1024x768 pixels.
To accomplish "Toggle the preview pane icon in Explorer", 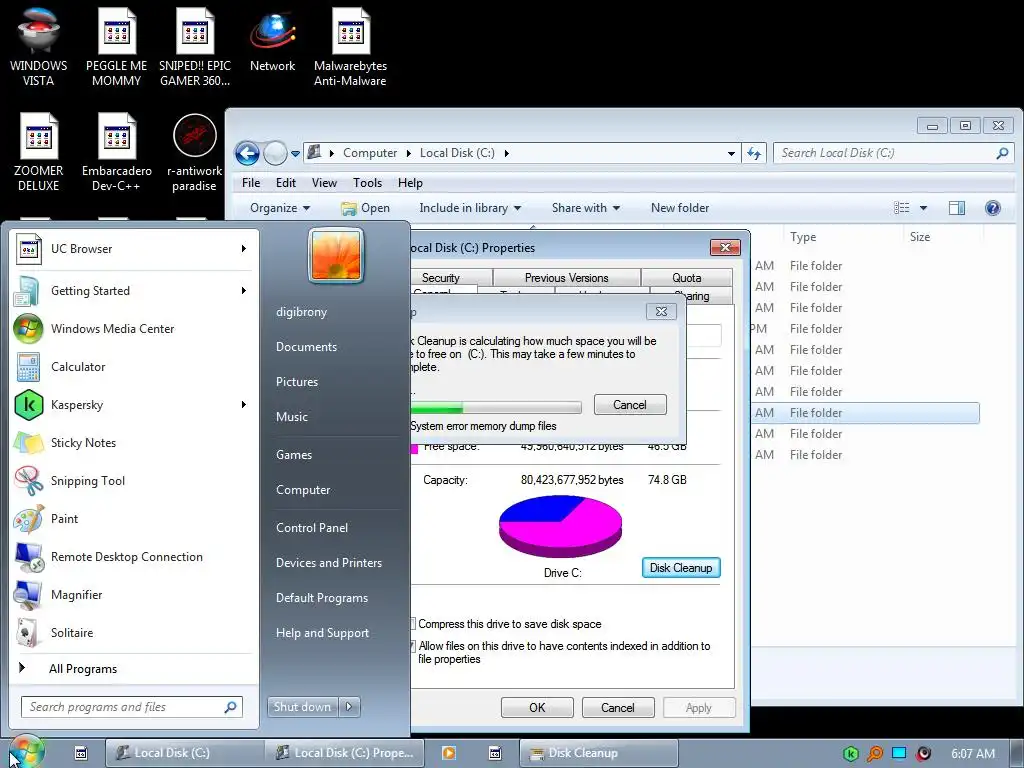I will click(x=957, y=208).
